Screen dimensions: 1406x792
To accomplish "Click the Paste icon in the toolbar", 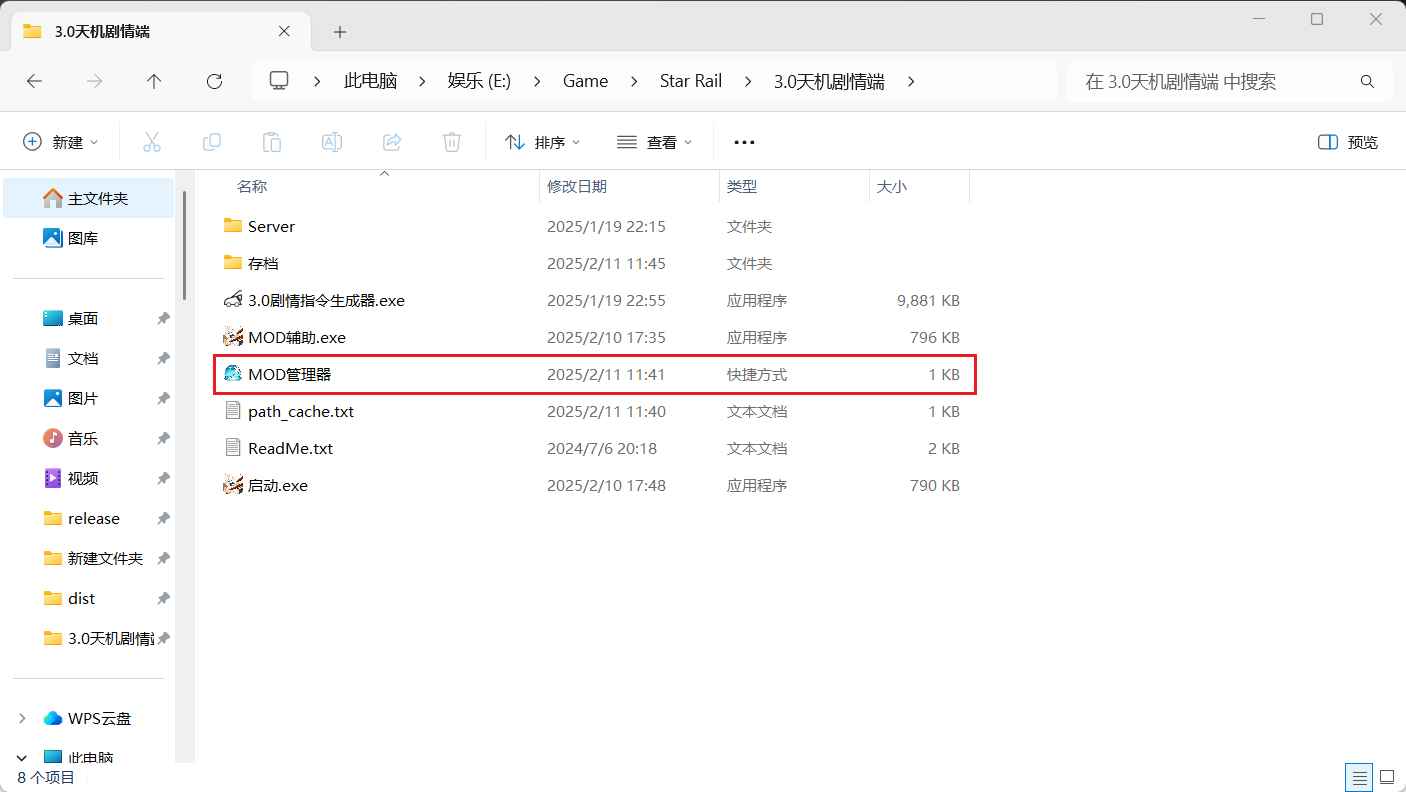I will click(272, 141).
